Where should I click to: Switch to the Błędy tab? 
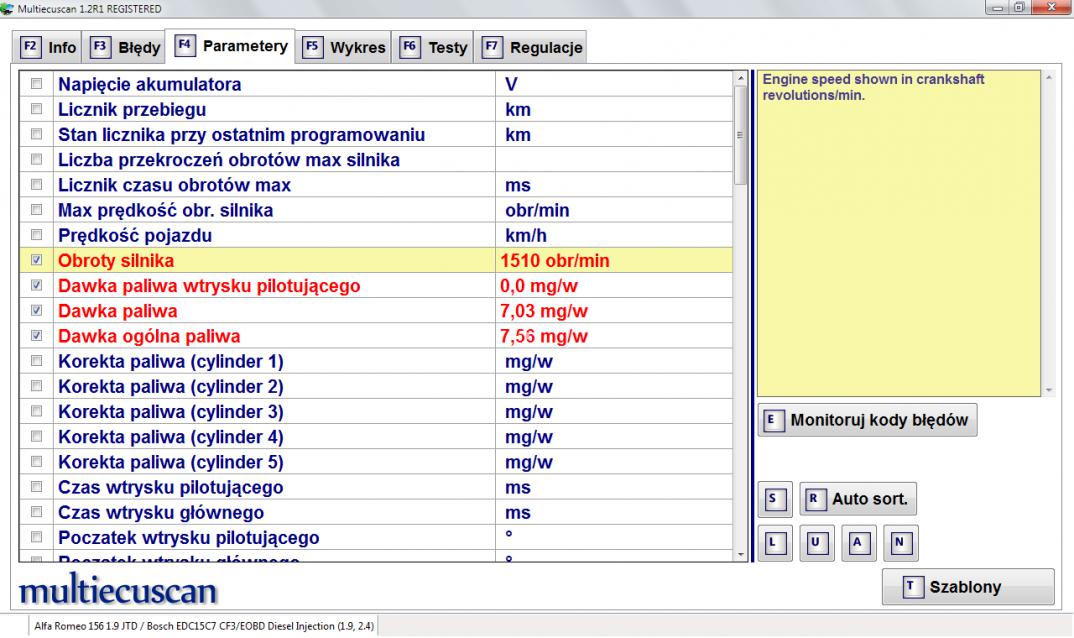pos(126,47)
